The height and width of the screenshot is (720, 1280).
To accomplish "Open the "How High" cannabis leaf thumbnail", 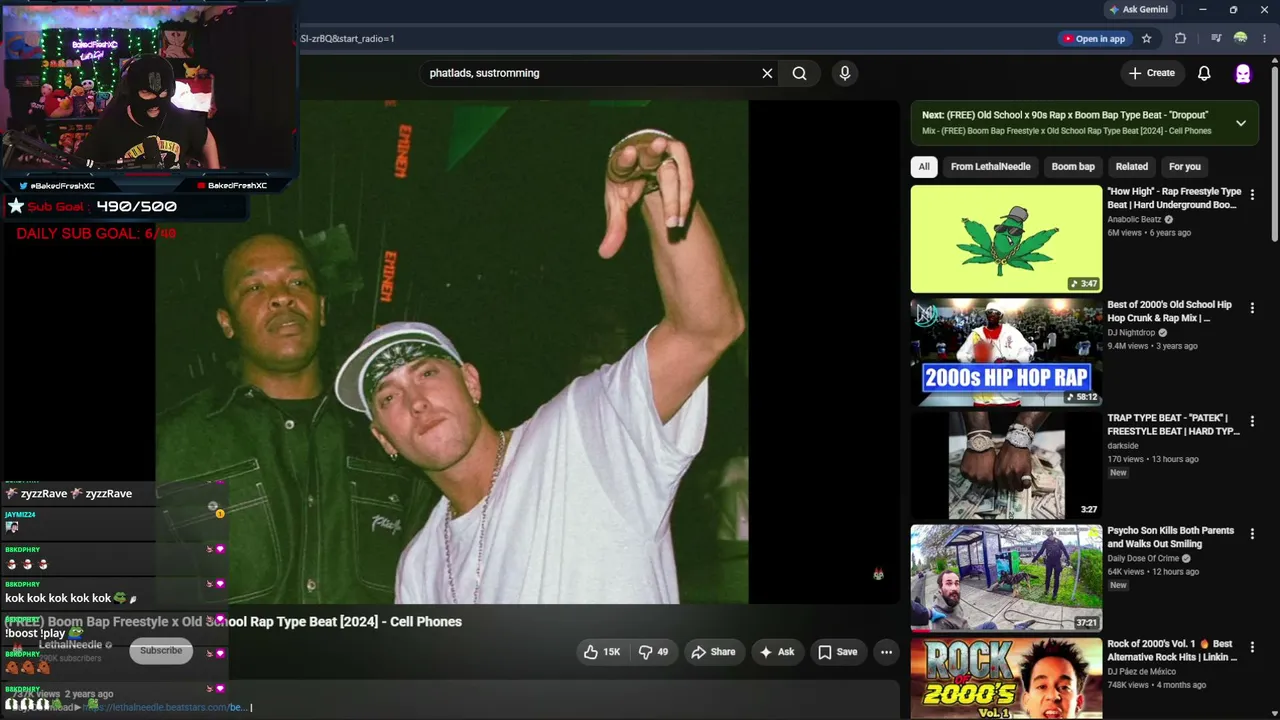I will point(1006,239).
